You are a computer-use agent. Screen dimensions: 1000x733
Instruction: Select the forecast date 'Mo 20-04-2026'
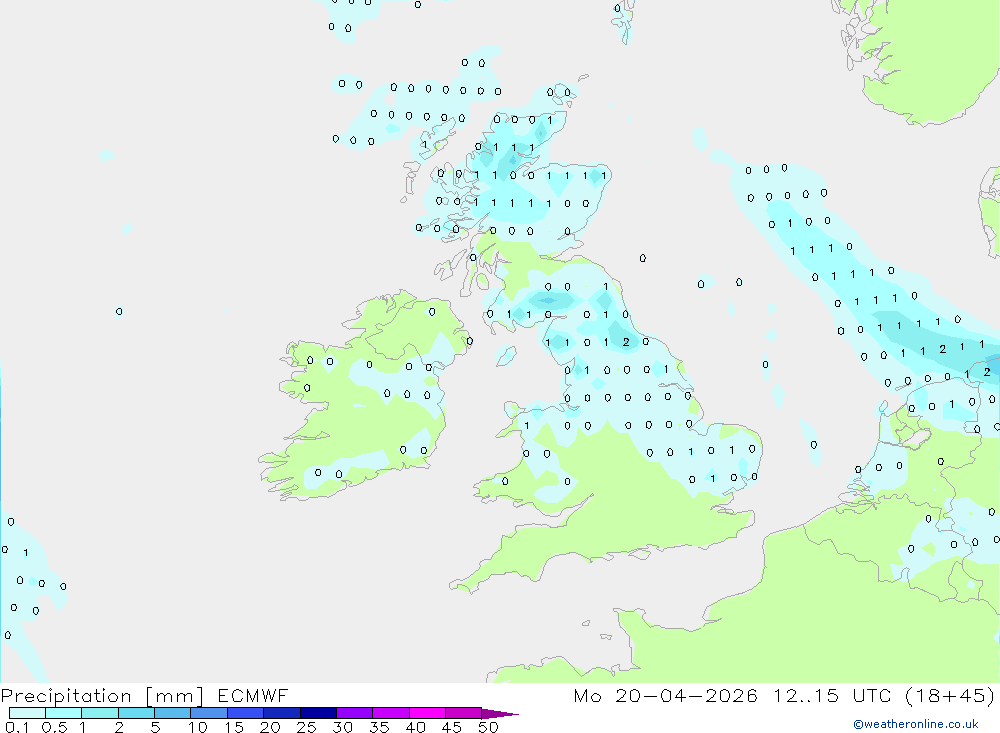665,695
